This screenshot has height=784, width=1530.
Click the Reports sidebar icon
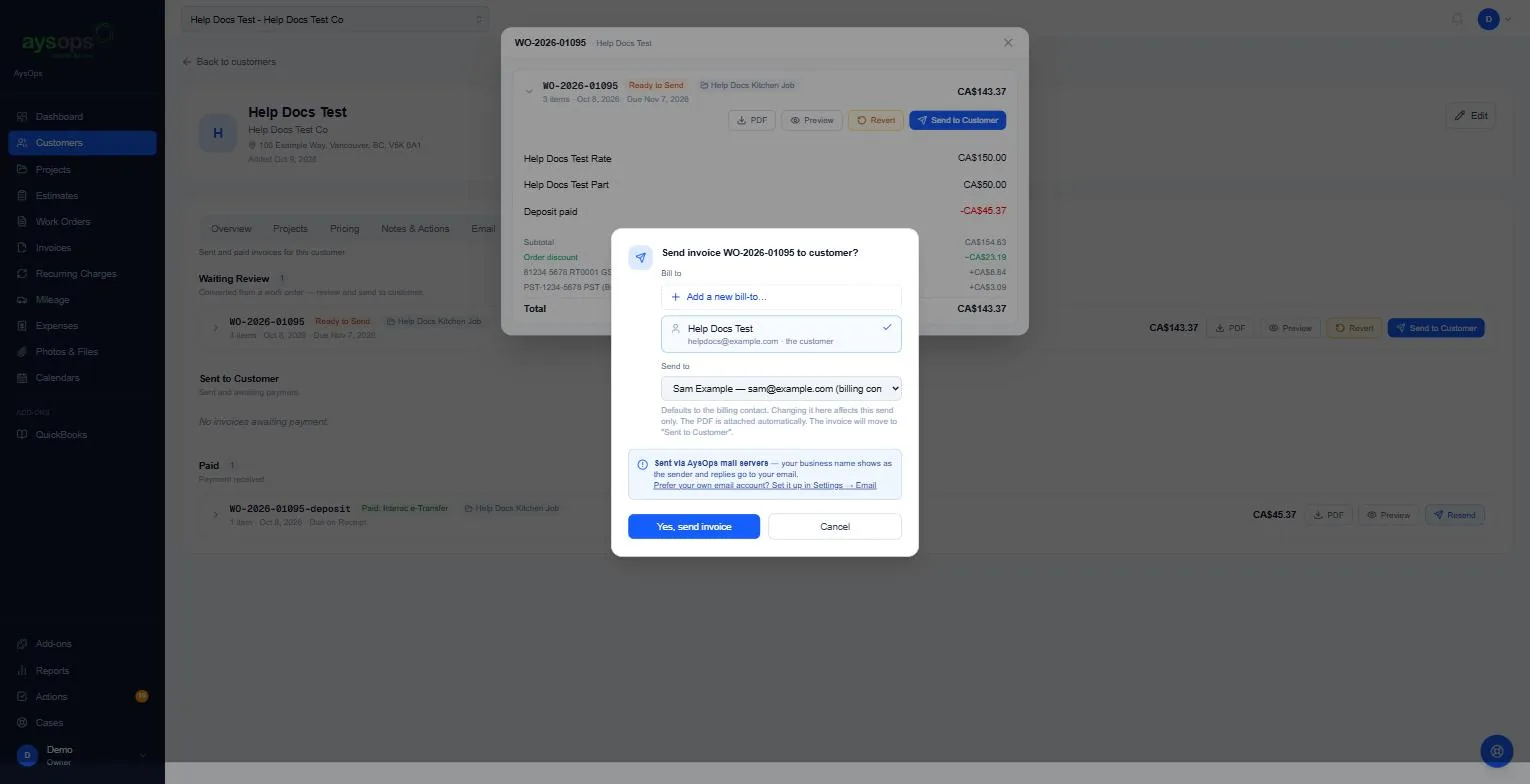pyautogui.click(x=22, y=671)
